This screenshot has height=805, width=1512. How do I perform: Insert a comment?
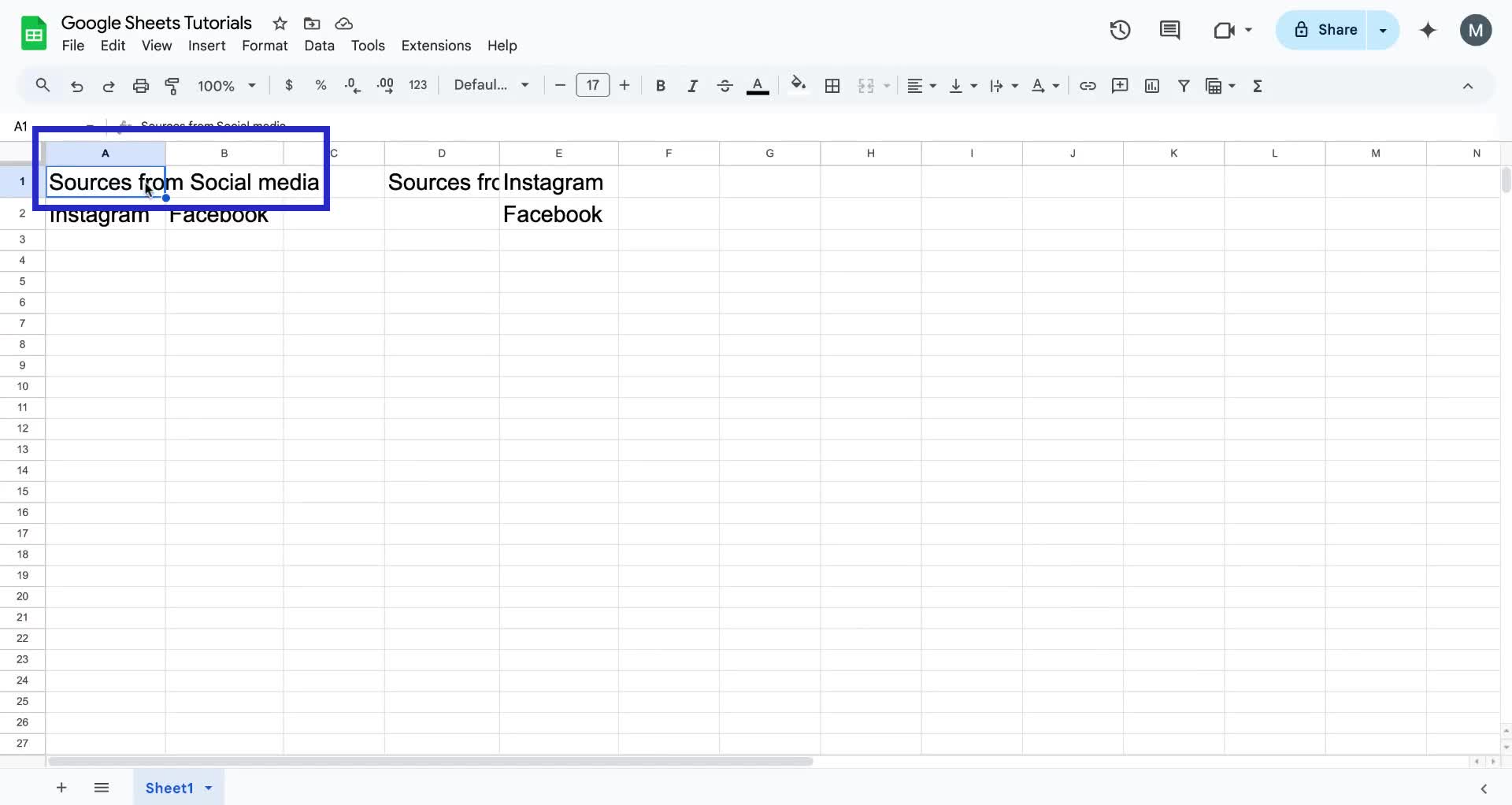point(1120,85)
